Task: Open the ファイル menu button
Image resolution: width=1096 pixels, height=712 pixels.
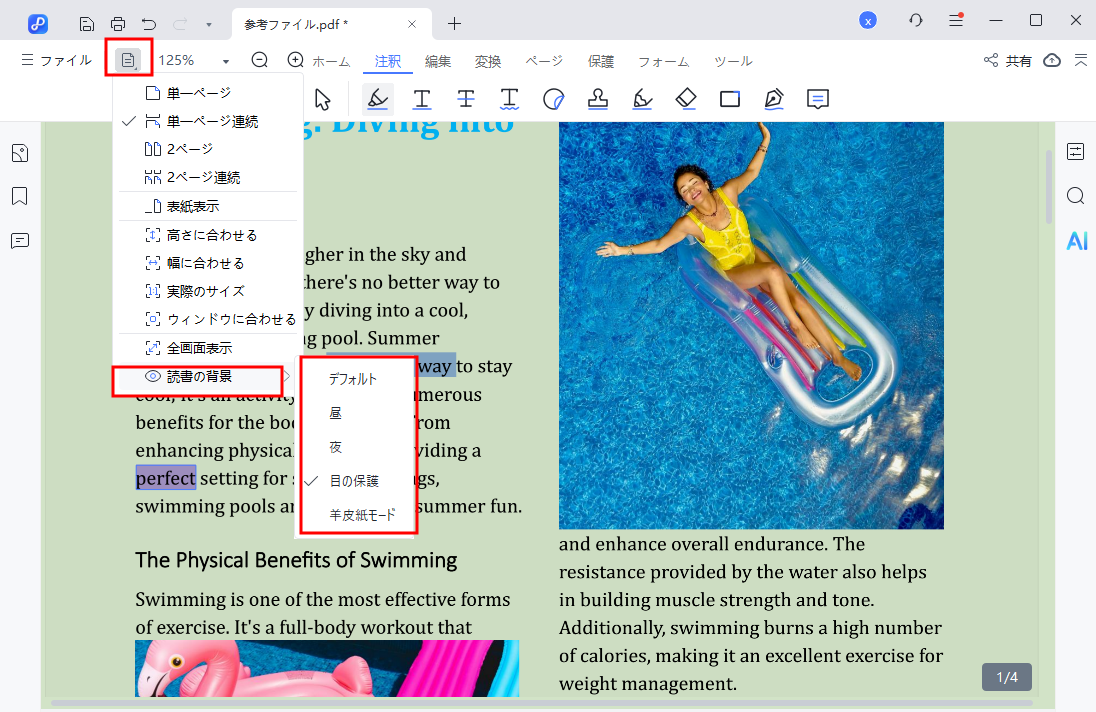Action: tap(56, 60)
